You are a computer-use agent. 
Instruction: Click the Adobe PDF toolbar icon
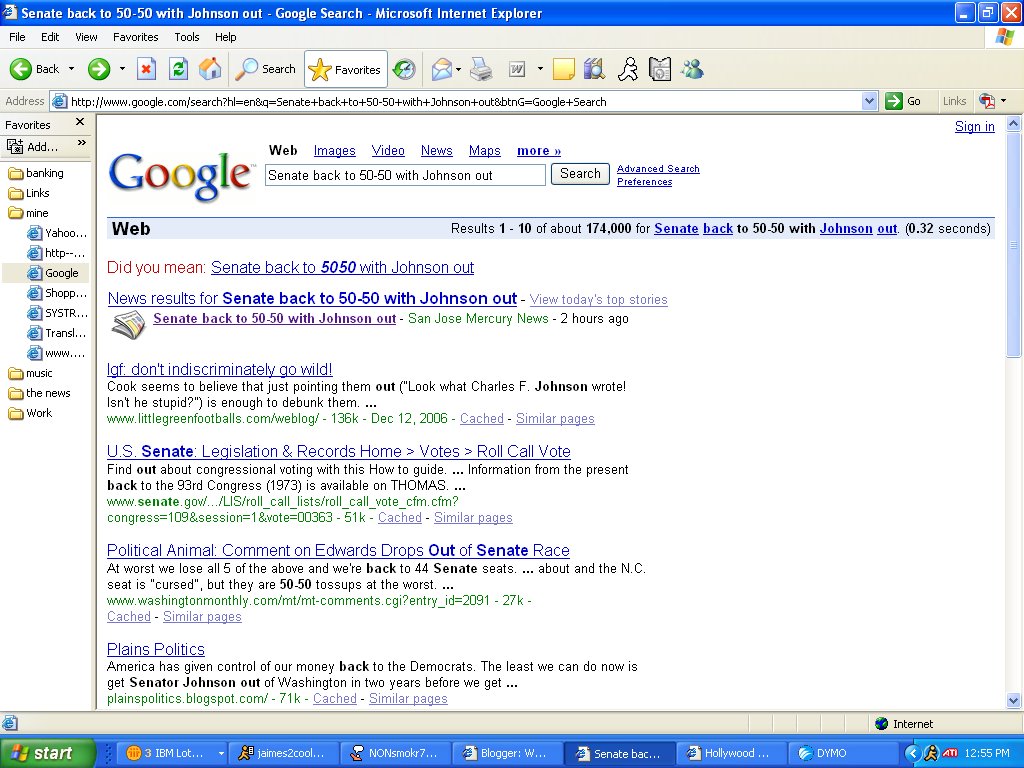point(987,101)
